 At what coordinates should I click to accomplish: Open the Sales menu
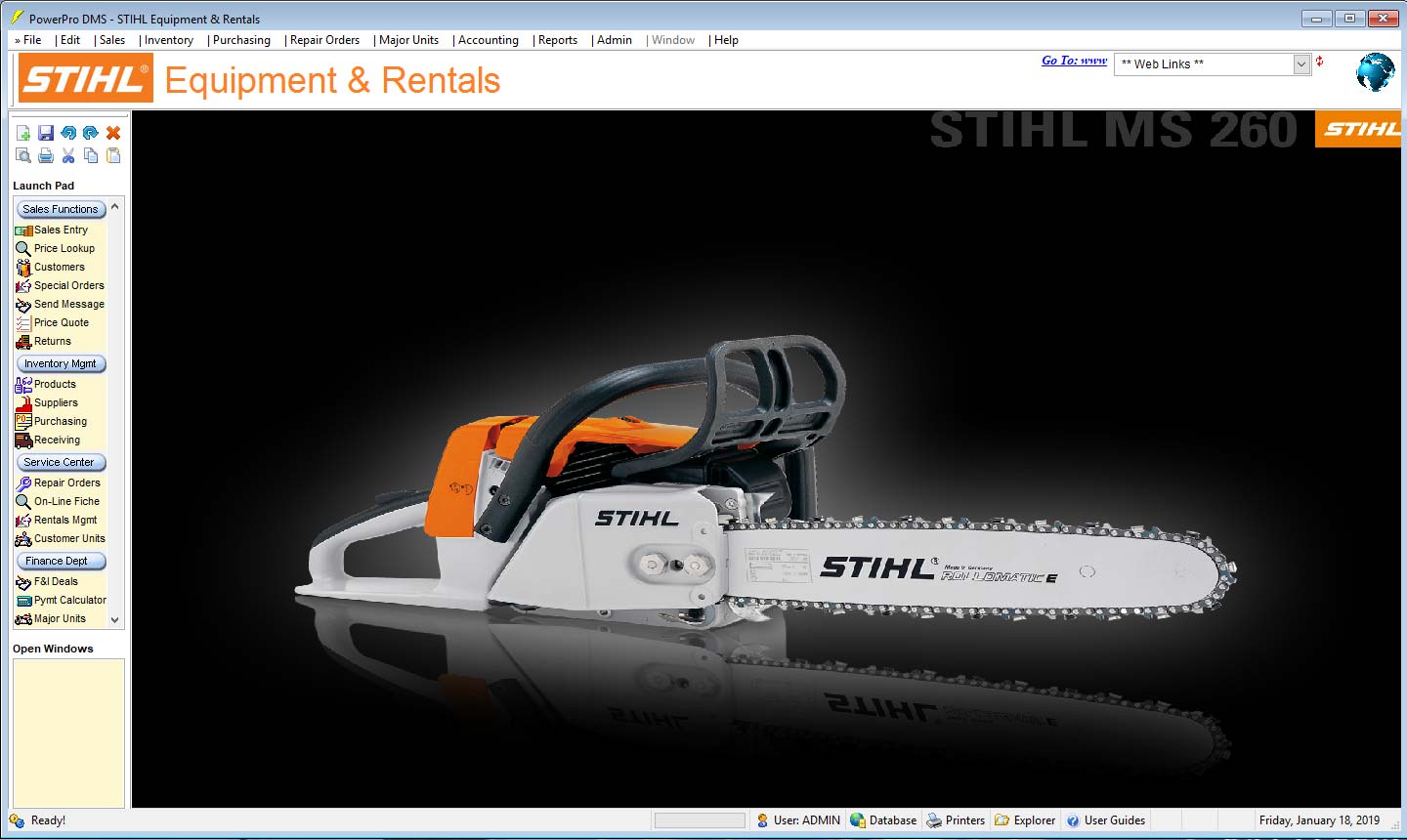[112, 40]
